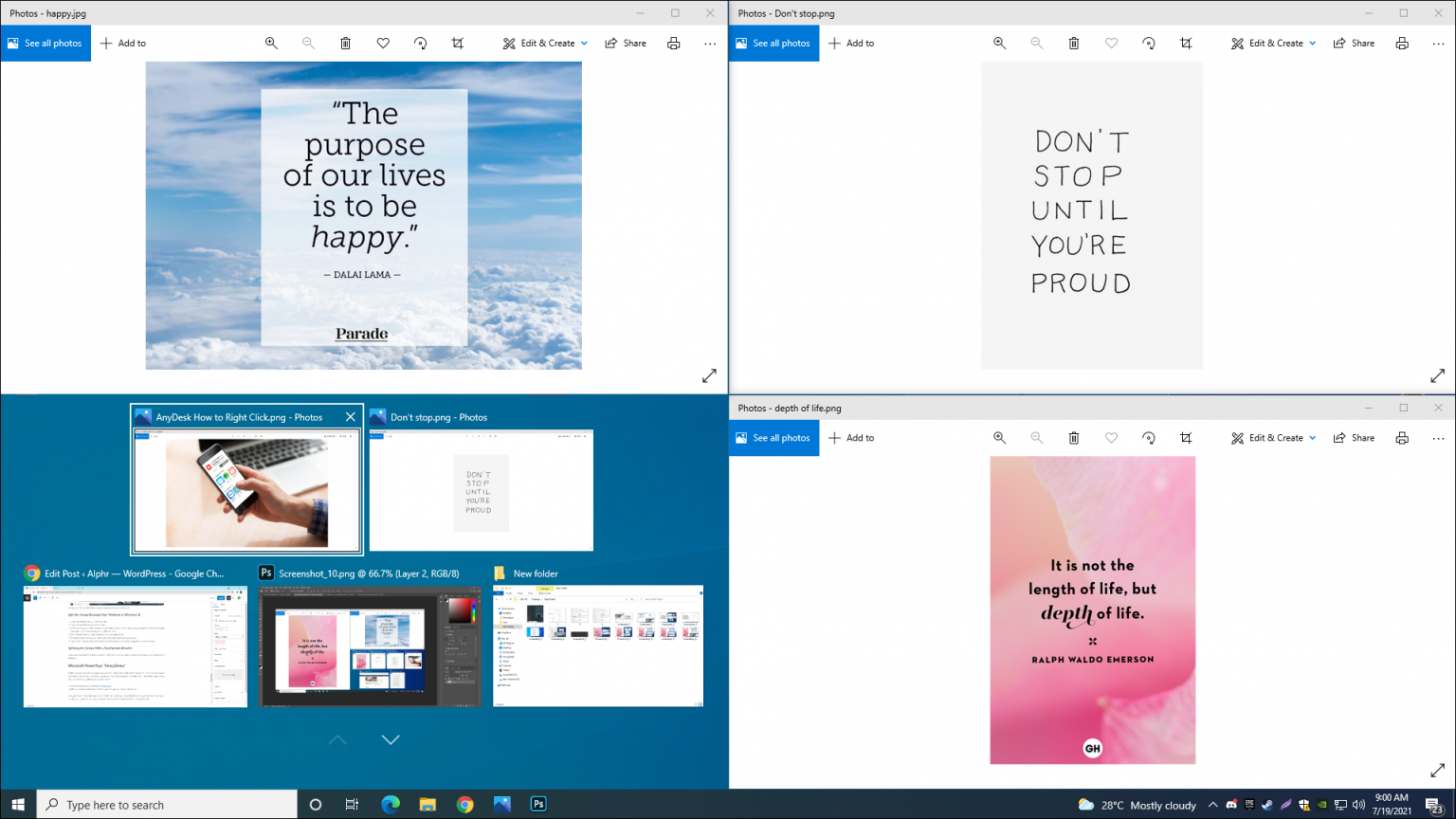
Task: Open Photoshop from the taskbar
Action: pos(537,804)
